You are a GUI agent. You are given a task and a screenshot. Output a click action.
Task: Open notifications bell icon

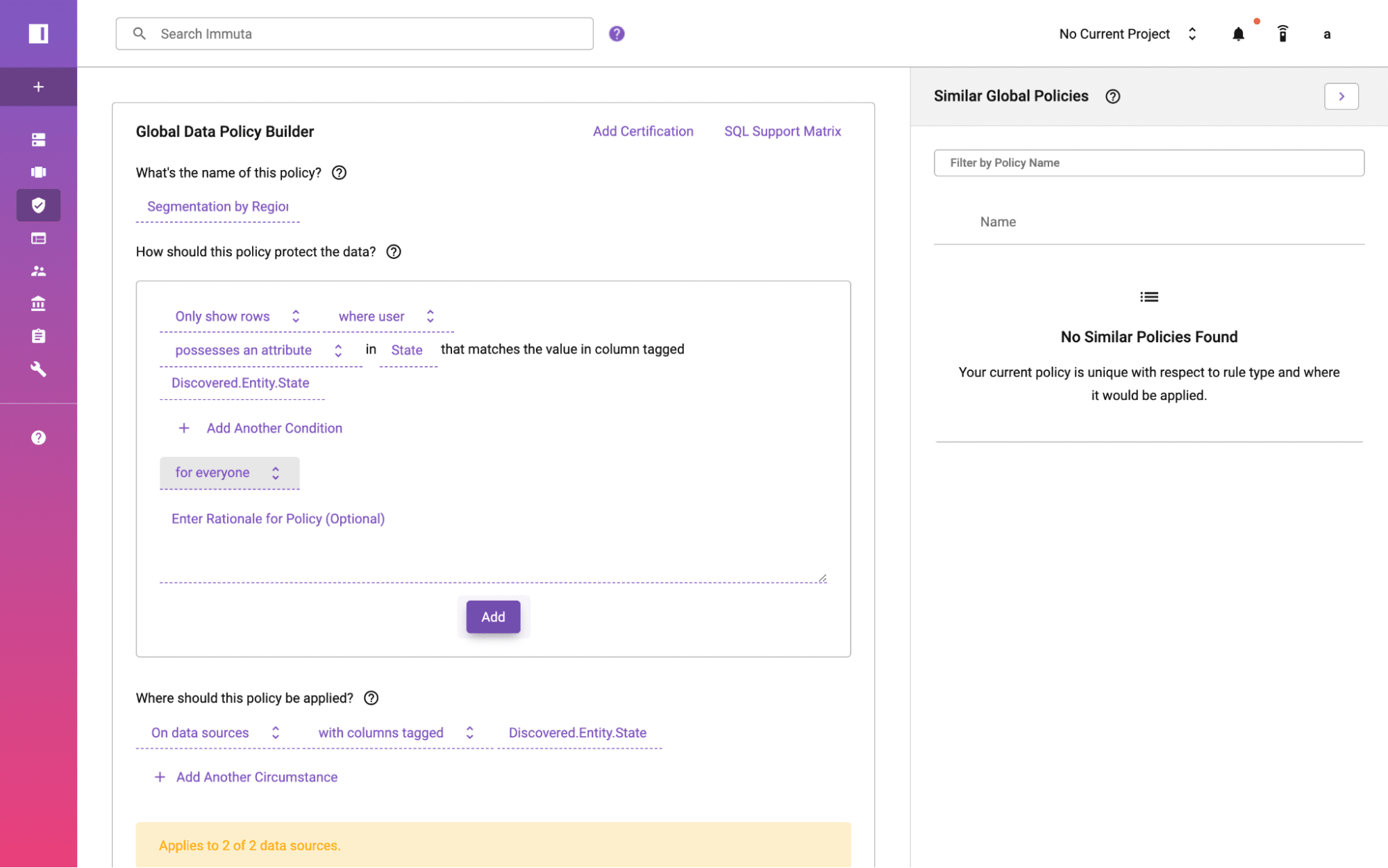(x=1238, y=34)
